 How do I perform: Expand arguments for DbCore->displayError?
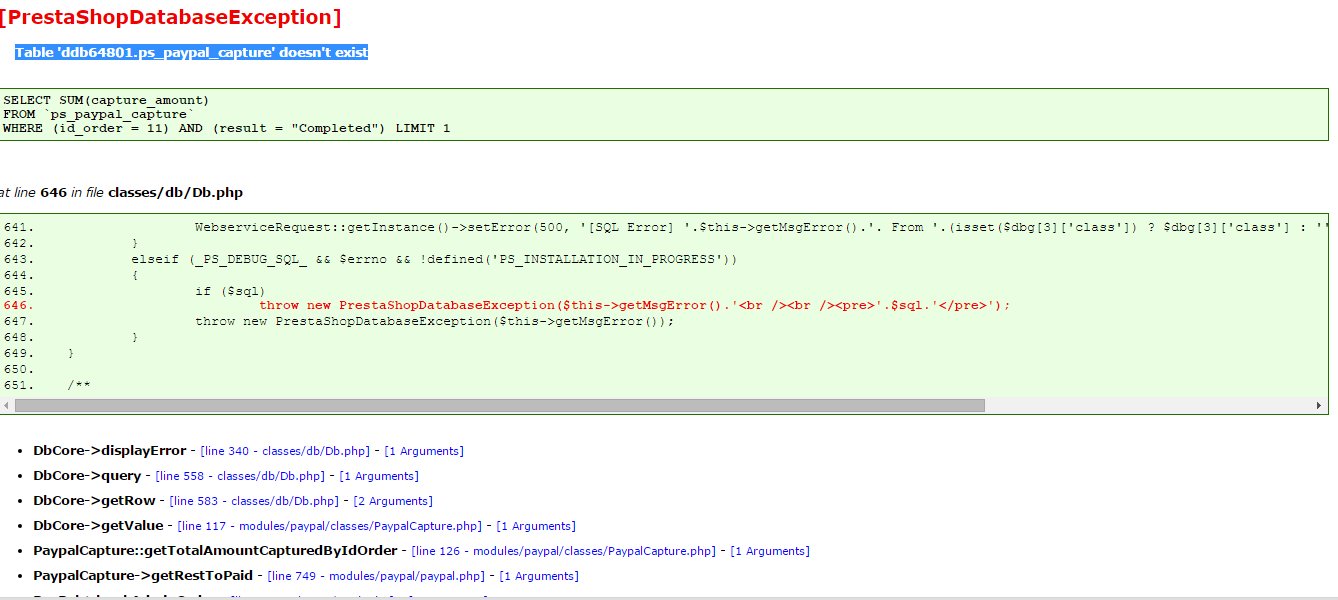tap(424, 451)
